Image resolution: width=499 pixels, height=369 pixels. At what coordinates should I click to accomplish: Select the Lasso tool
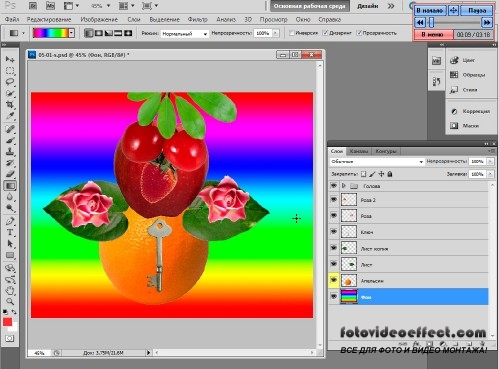click(x=10, y=82)
